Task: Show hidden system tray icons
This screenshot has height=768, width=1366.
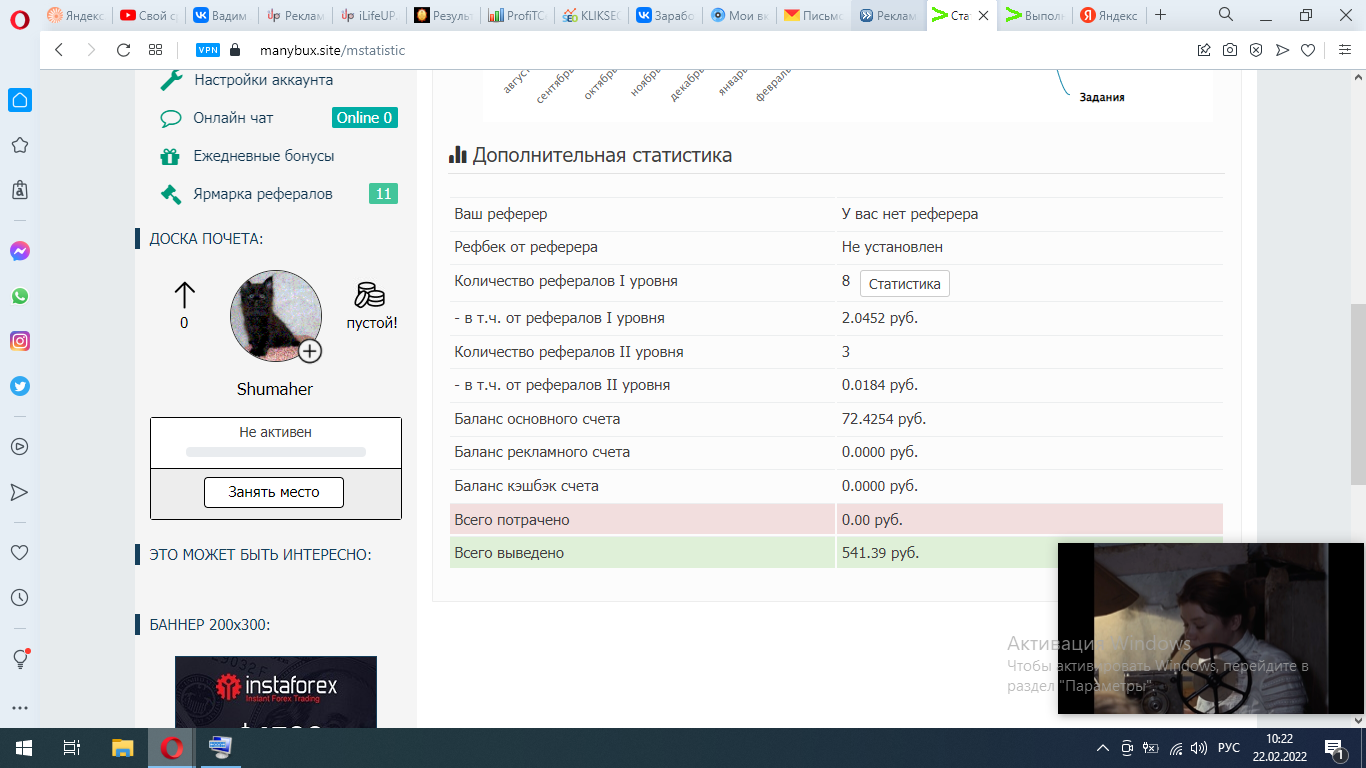Action: click(1103, 748)
